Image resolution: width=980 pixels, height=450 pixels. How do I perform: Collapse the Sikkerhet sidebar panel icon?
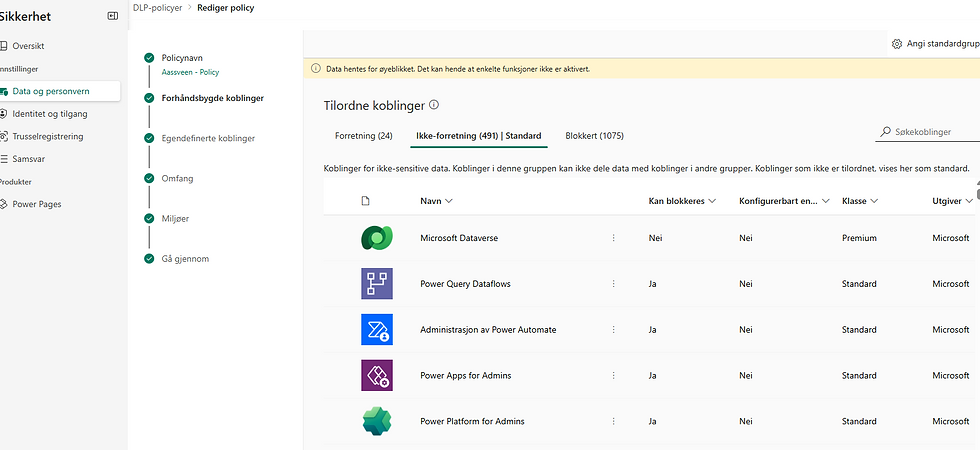[112, 16]
